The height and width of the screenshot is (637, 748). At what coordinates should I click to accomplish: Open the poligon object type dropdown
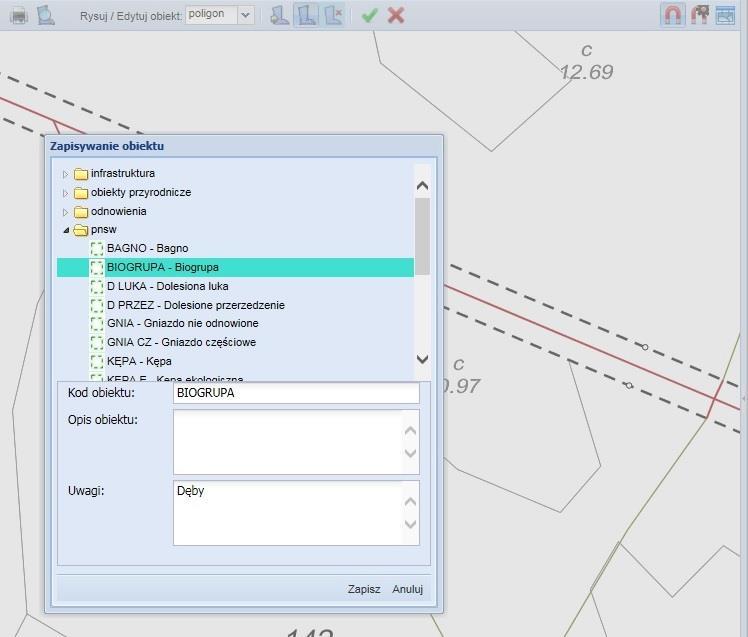[245, 15]
